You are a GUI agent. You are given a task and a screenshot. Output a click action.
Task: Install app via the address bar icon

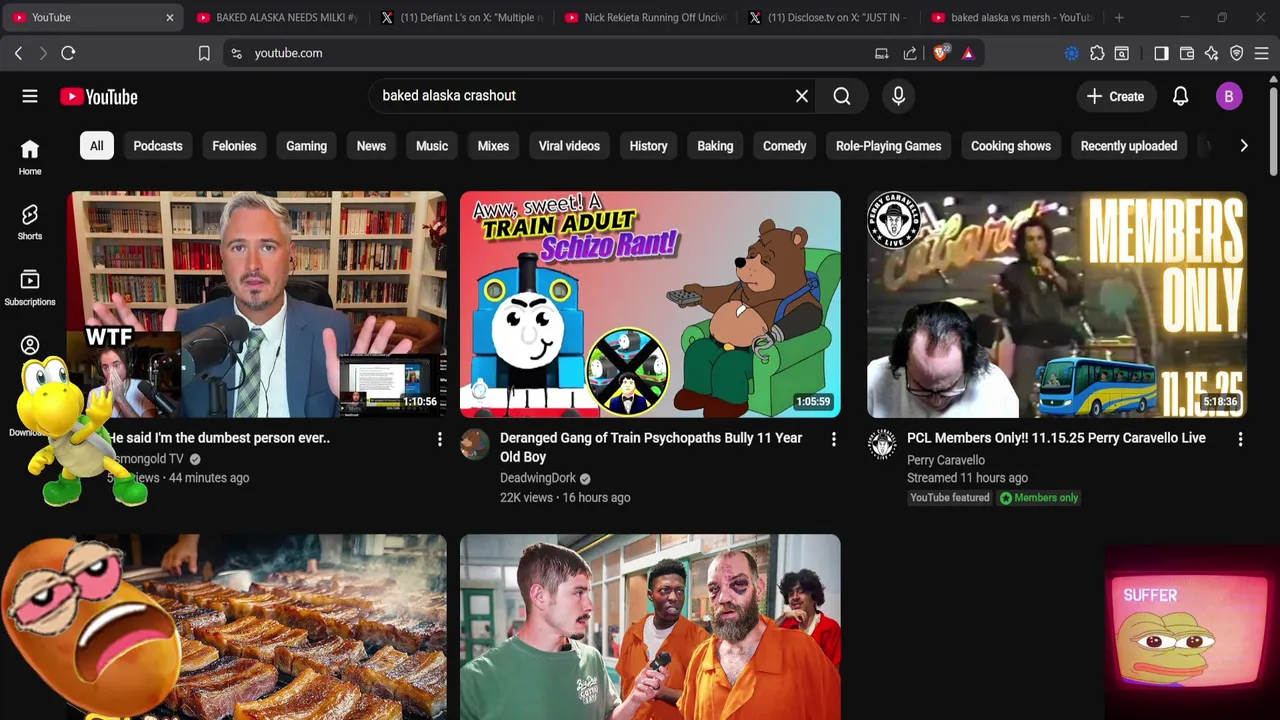881,53
